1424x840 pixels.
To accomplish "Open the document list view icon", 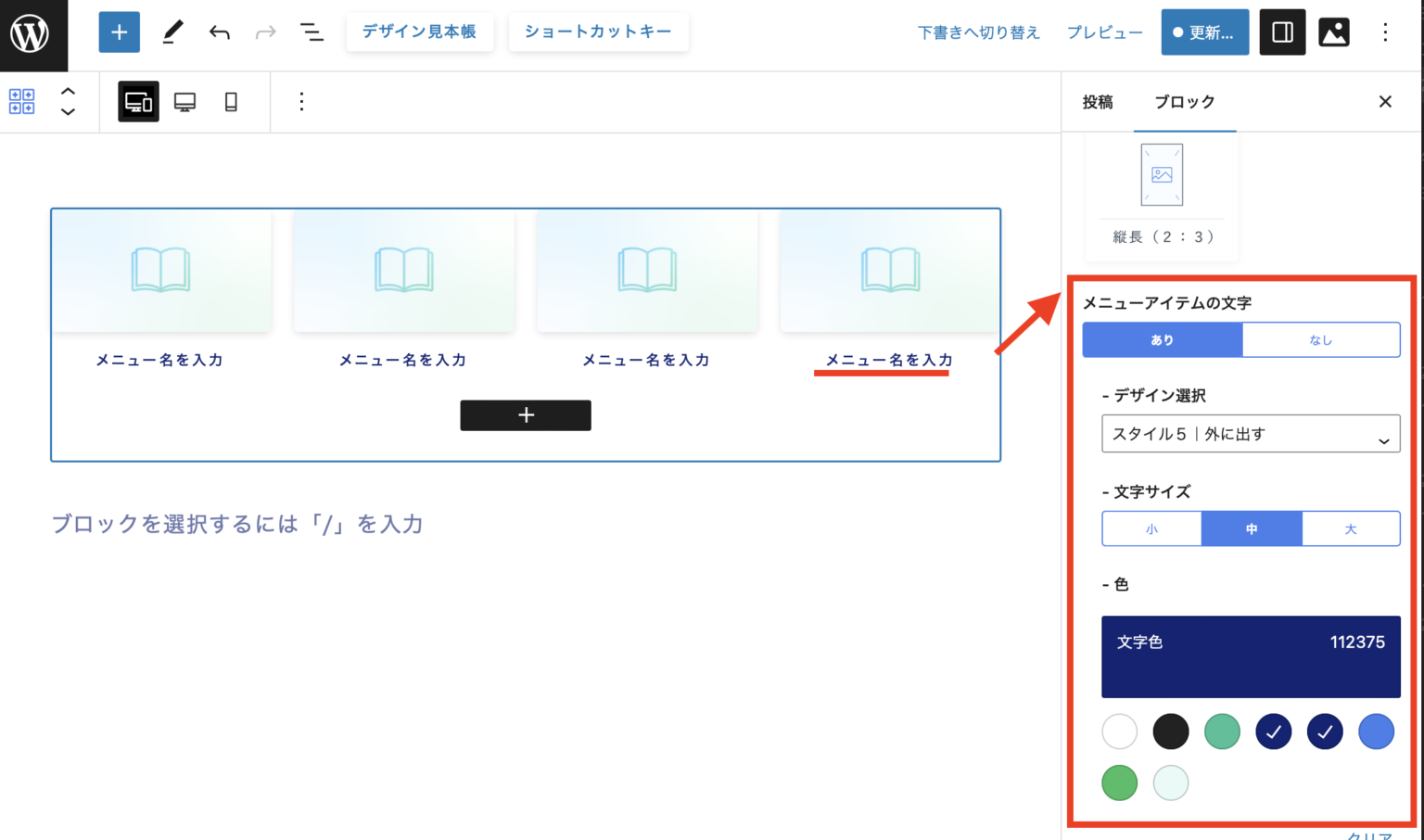I will (x=311, y=32).
